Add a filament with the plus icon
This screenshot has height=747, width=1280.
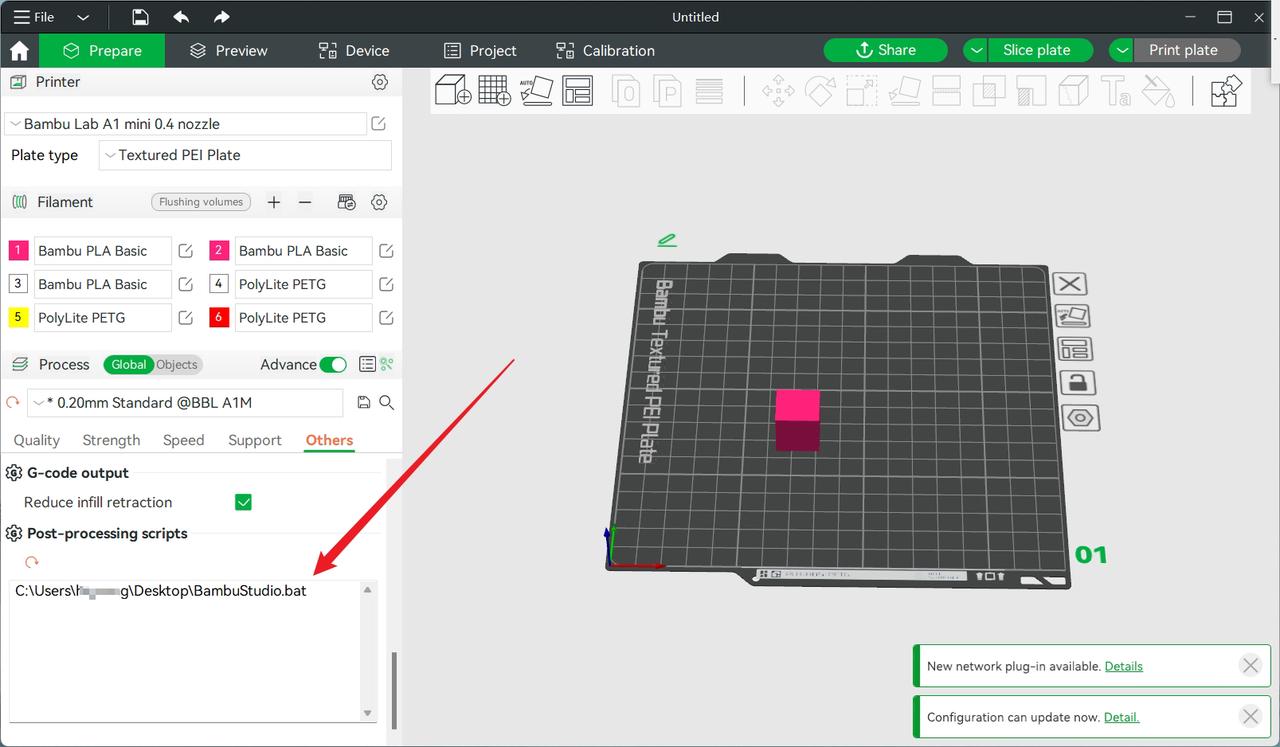(274, 202)
